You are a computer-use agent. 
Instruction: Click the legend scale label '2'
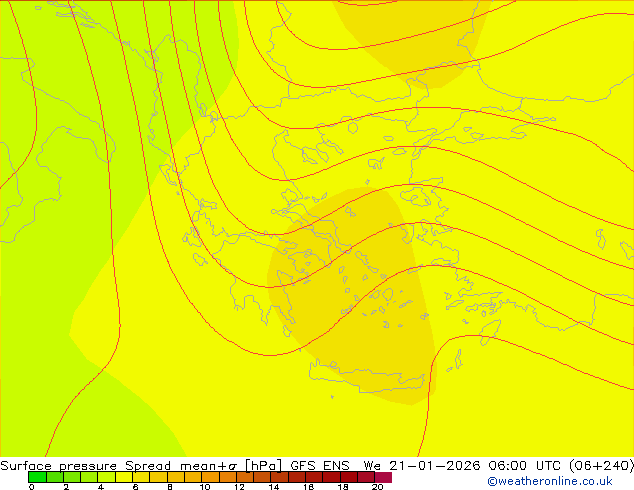[x=66, y=487]
